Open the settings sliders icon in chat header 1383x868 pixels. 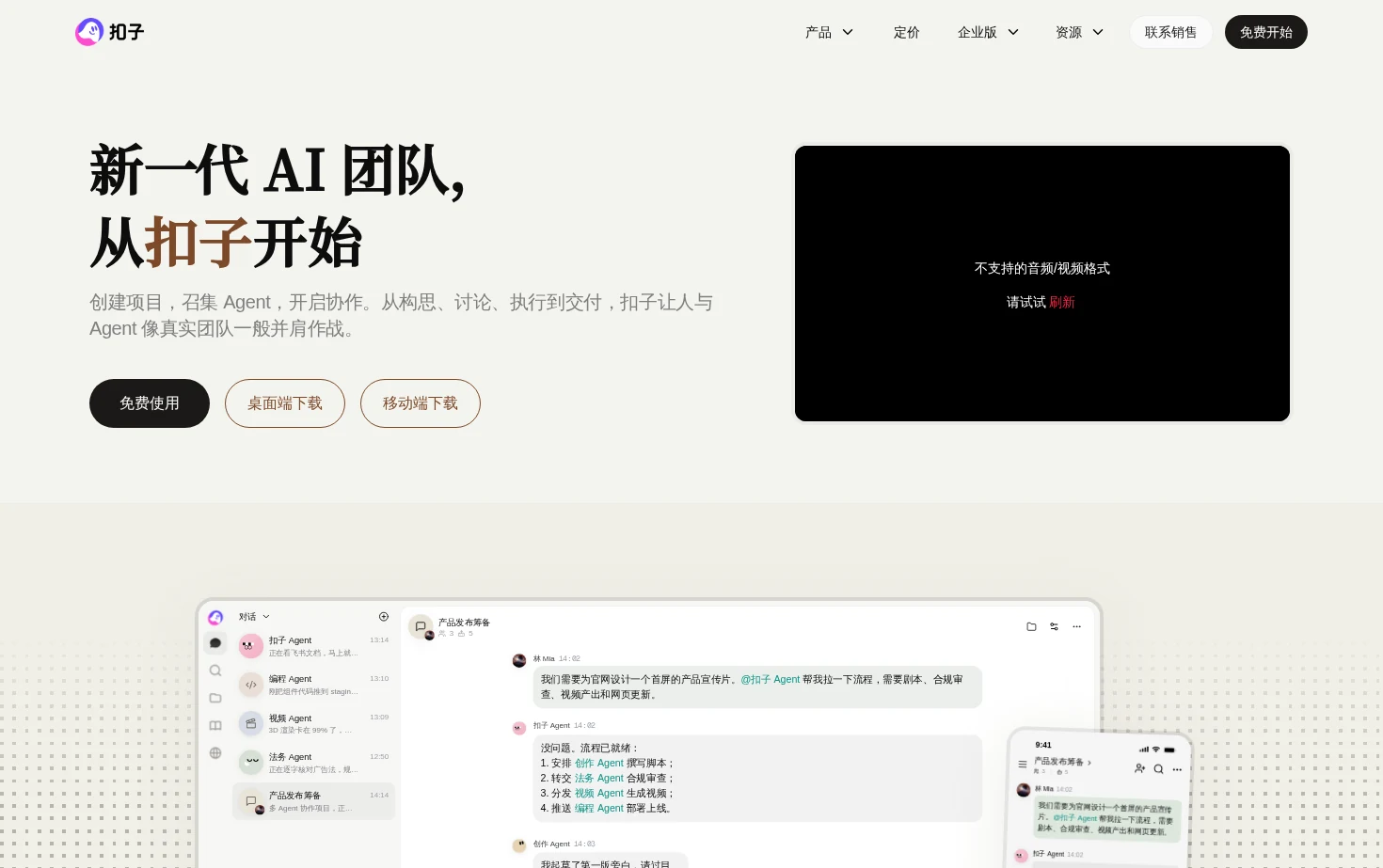pos(1054,626)
